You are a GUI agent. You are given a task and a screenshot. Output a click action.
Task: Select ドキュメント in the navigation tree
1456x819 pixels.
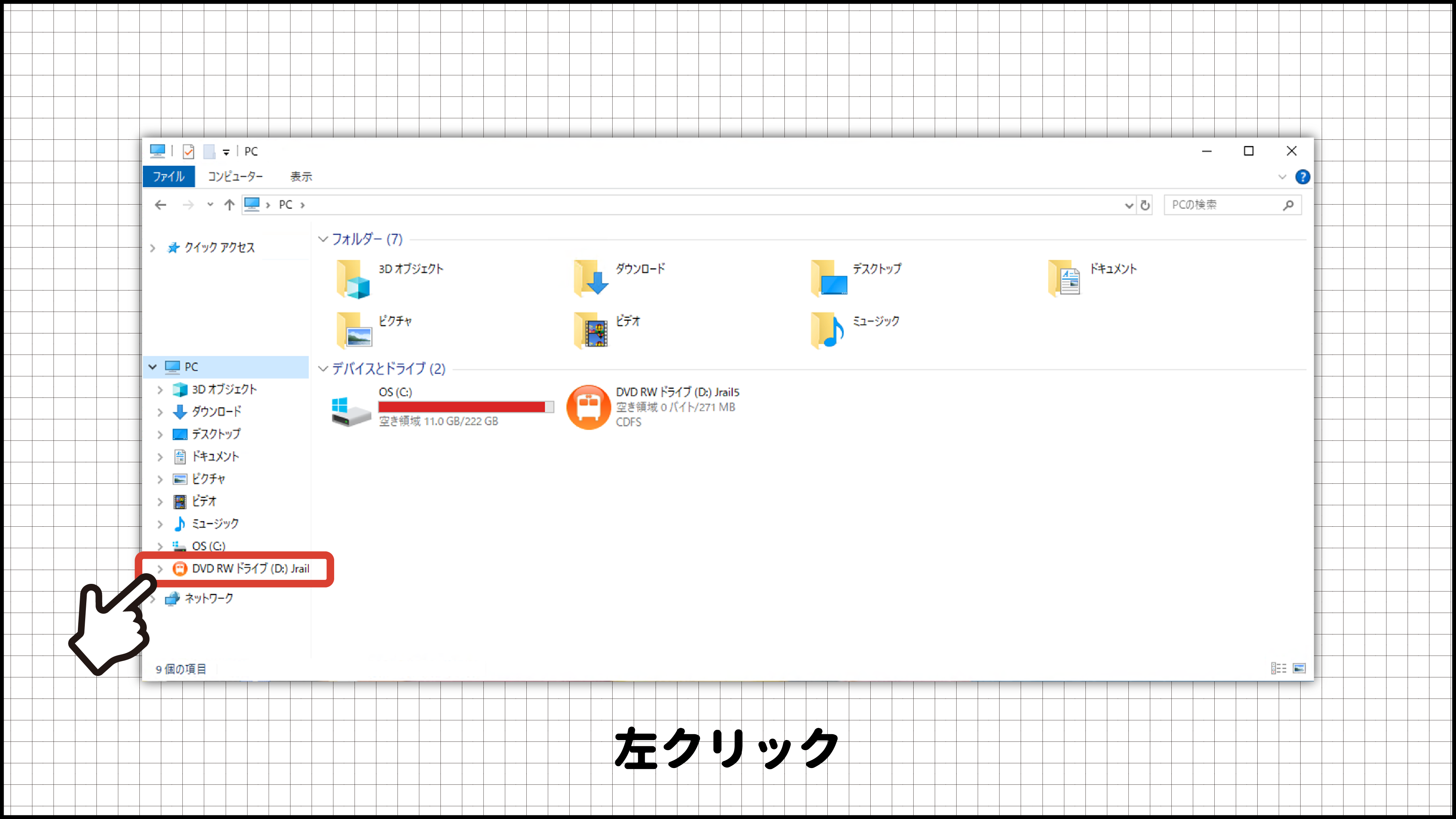215,456
